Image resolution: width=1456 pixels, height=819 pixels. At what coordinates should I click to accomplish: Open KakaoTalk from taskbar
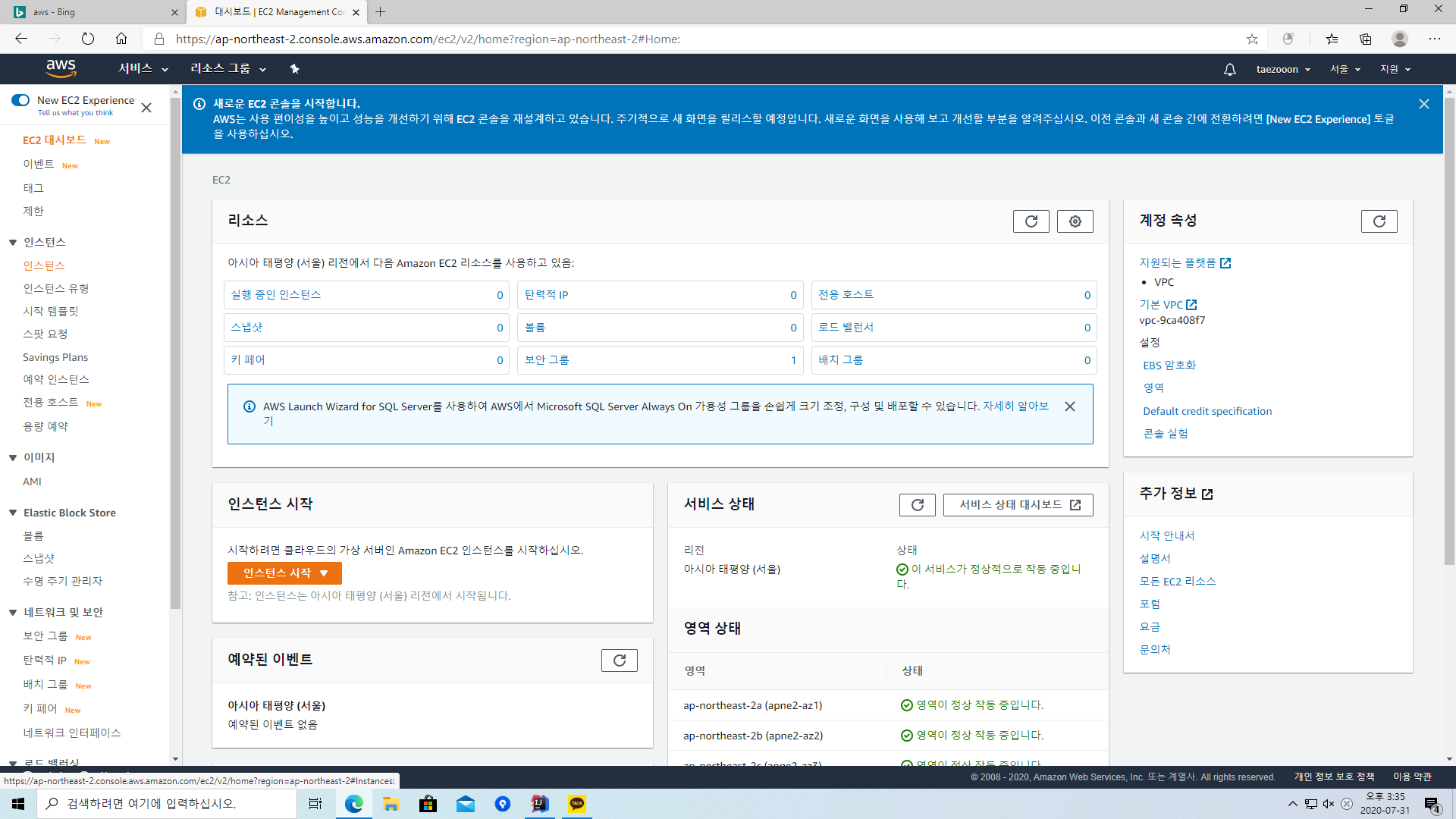pos(577,804)
